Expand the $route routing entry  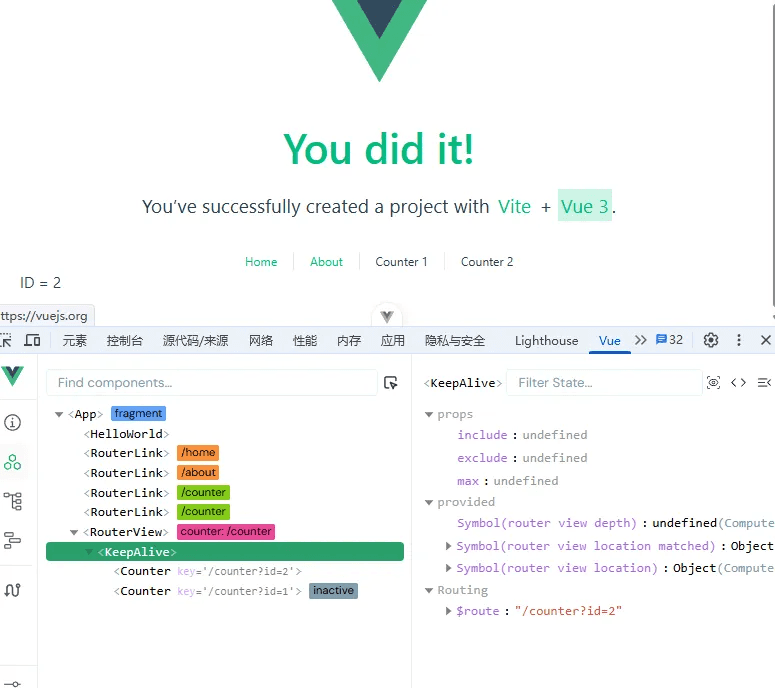click(448, 611)
